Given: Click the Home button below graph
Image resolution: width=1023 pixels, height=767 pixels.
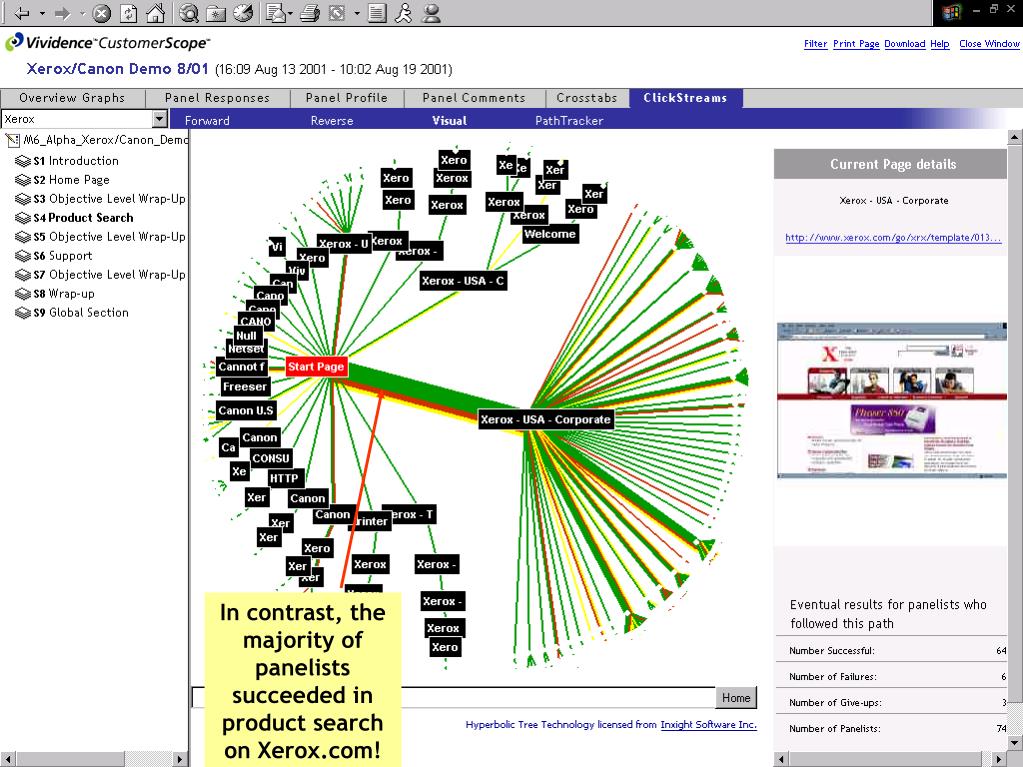Looking at the screenshot, I should (736, 698).
